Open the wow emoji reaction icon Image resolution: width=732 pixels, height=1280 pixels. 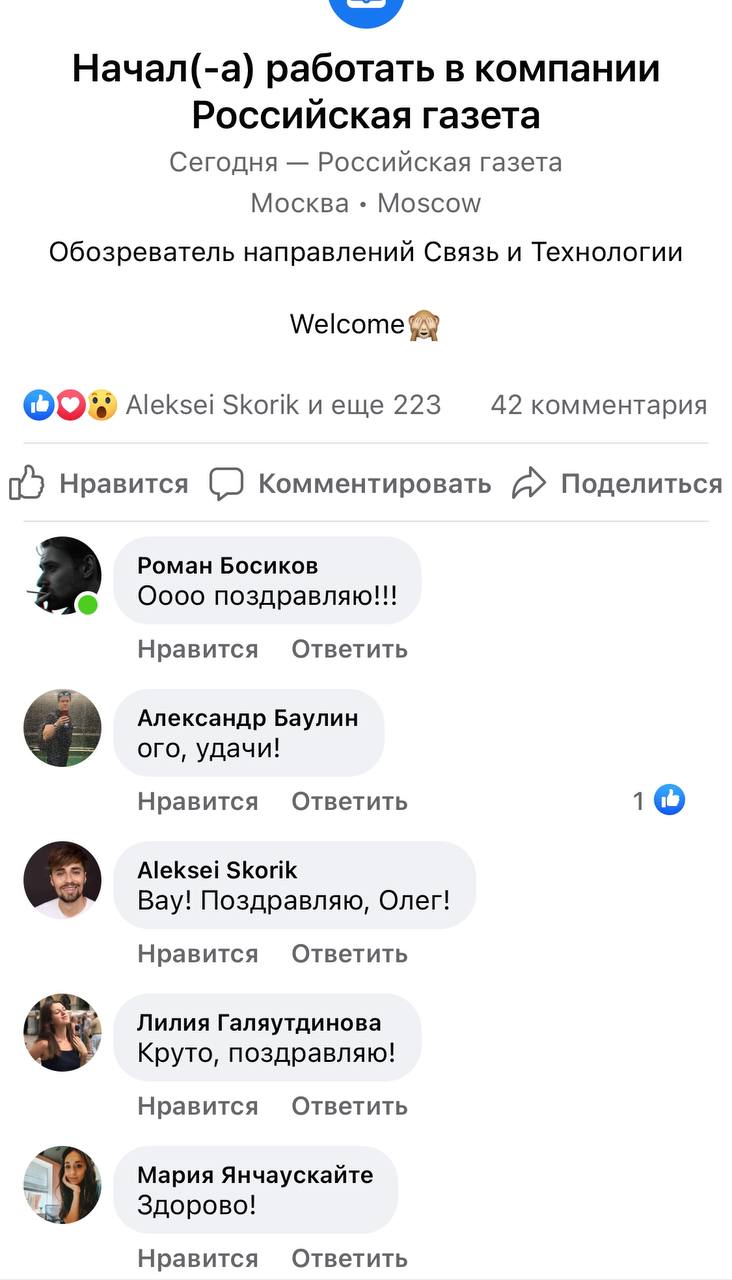(101, 405)
